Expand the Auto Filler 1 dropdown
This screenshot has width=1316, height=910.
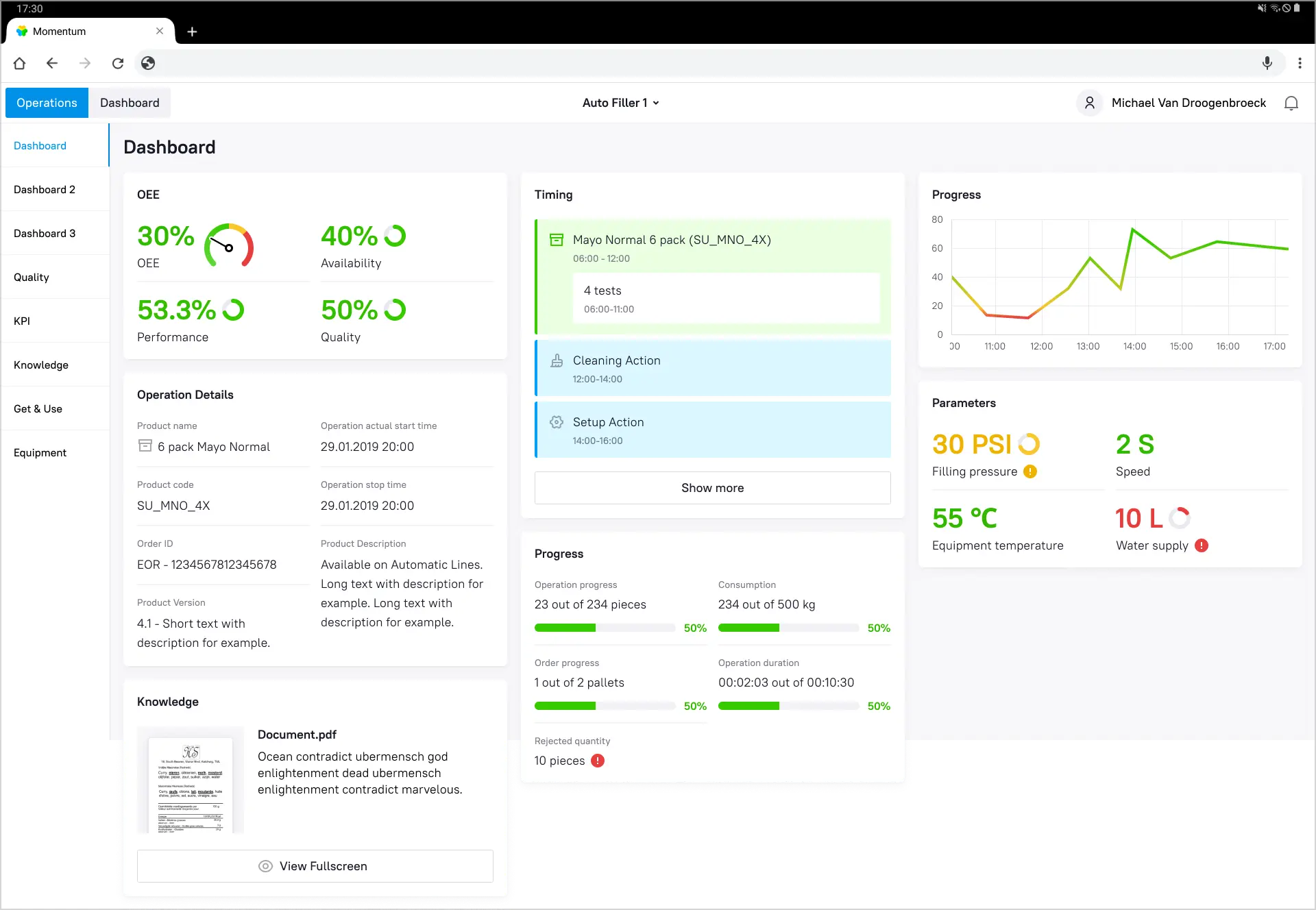(621, 103)
